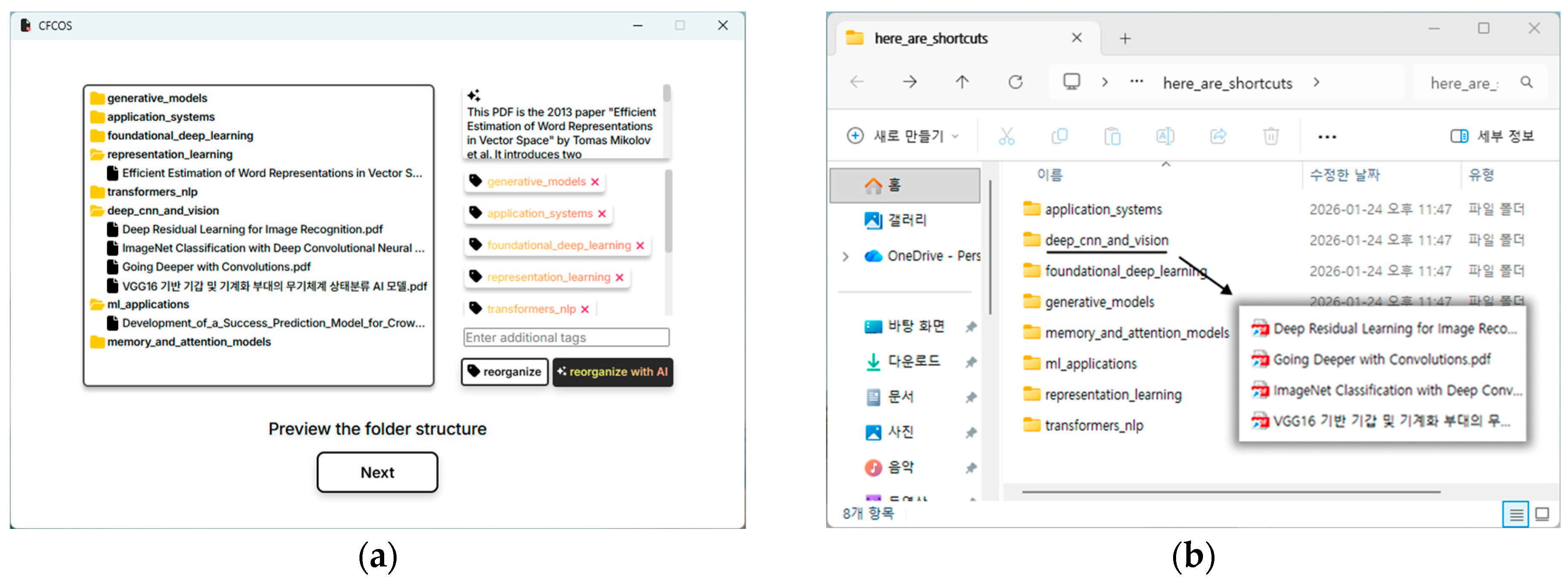Remove the generative_models tag

(595, 182)
